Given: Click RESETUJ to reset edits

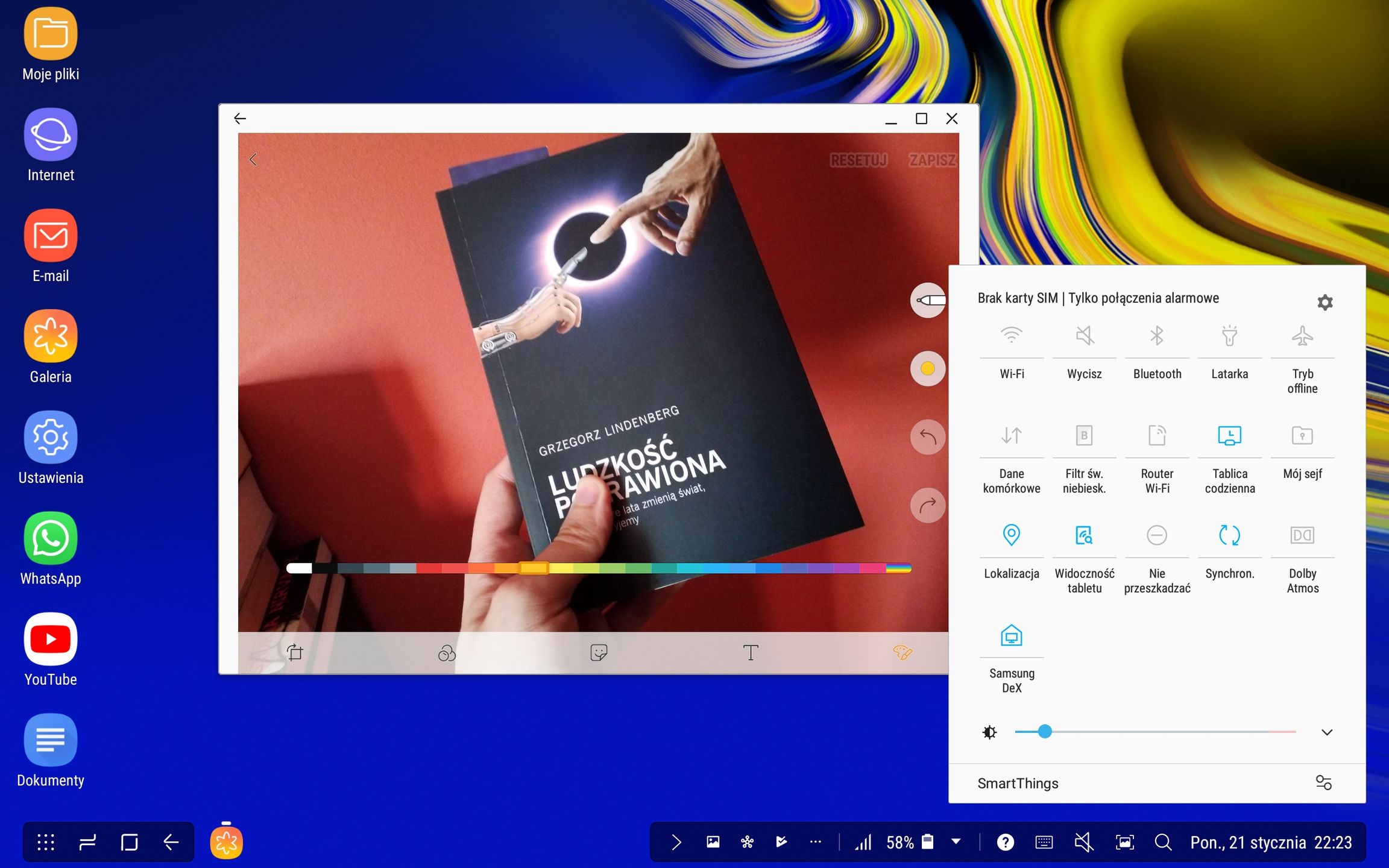Looking at the screenshot, I should tap(858, 160).
